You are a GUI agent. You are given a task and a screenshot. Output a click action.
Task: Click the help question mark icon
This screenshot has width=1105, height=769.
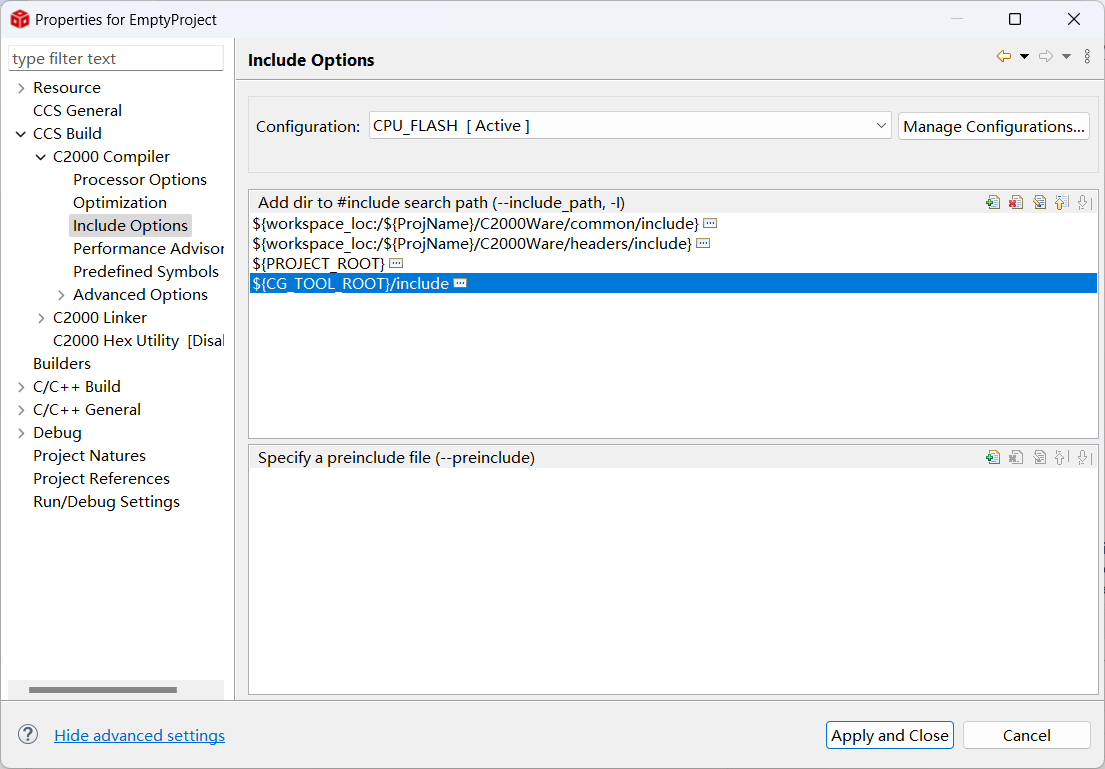[x=28, y=735]
